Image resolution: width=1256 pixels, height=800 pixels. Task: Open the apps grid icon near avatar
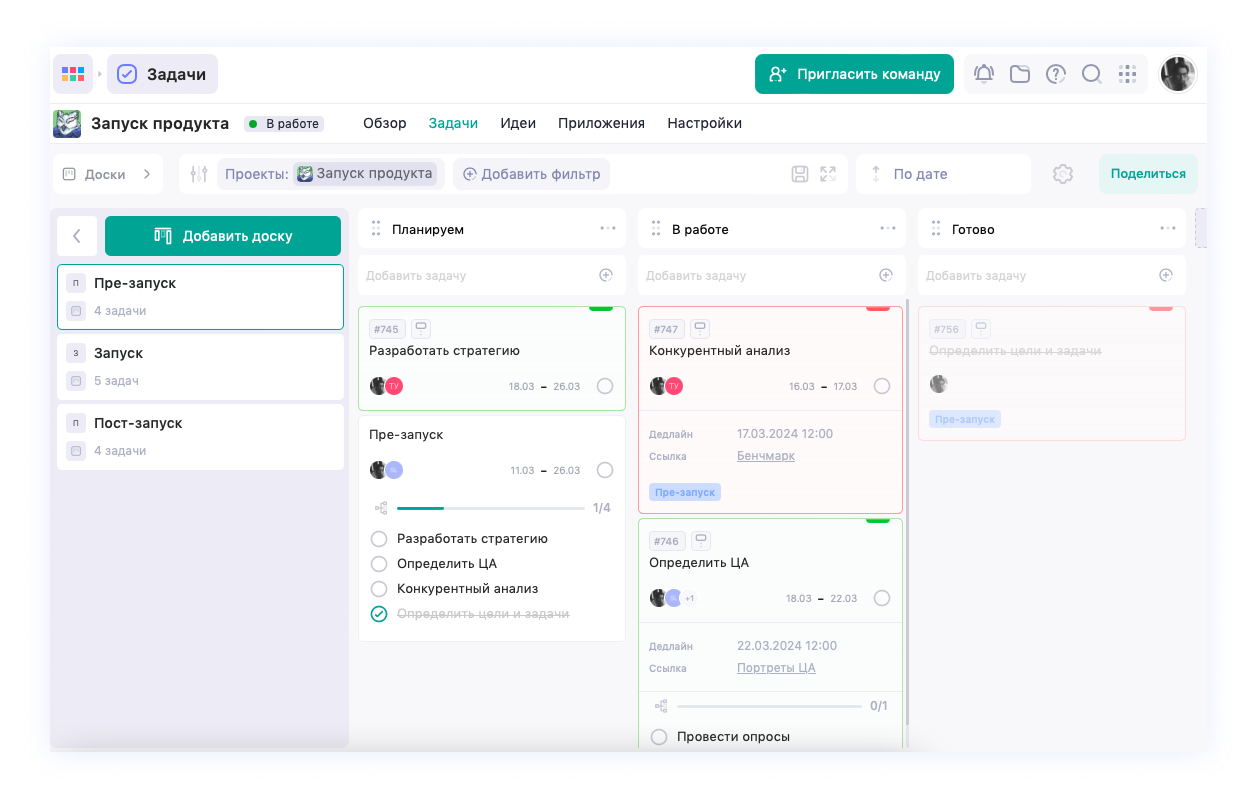click(x=1128, y=74)
